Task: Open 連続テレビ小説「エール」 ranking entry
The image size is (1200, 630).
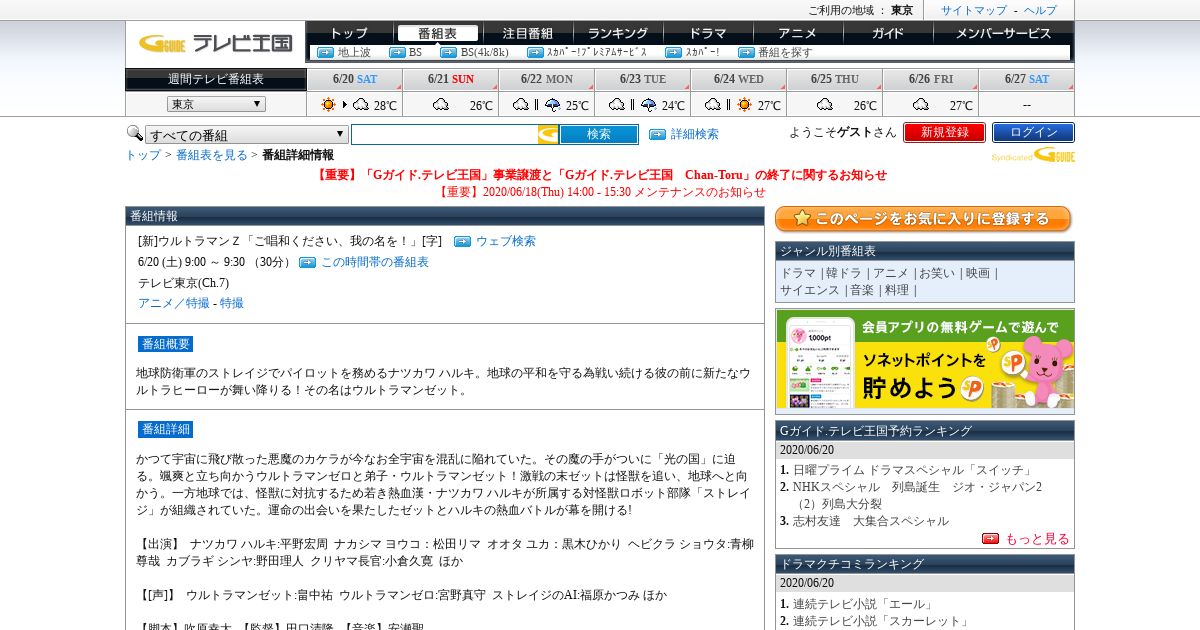Action: point(863,604)
